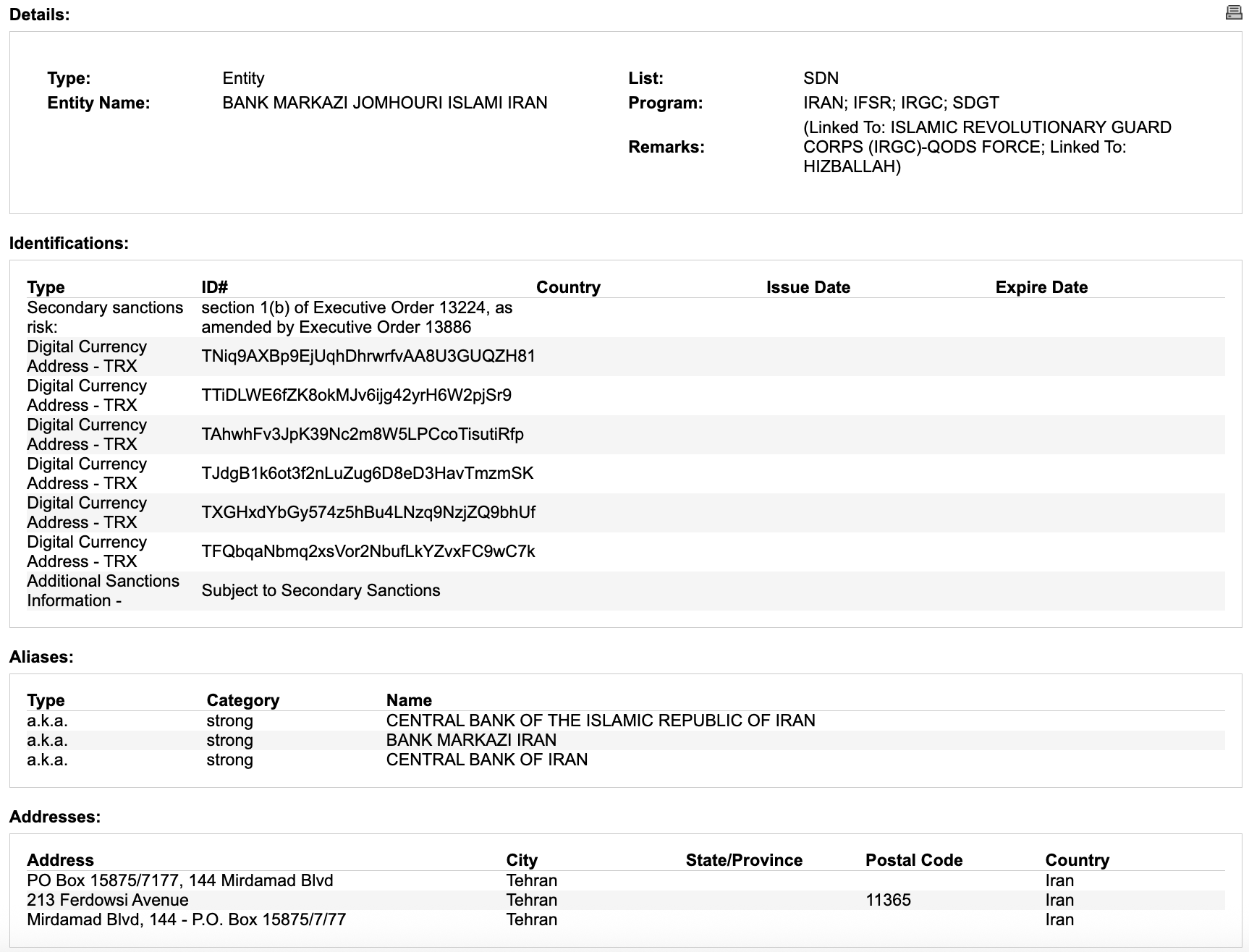Click the alias CENTRAL BANK OF IRAN

(x=487, y=760)
